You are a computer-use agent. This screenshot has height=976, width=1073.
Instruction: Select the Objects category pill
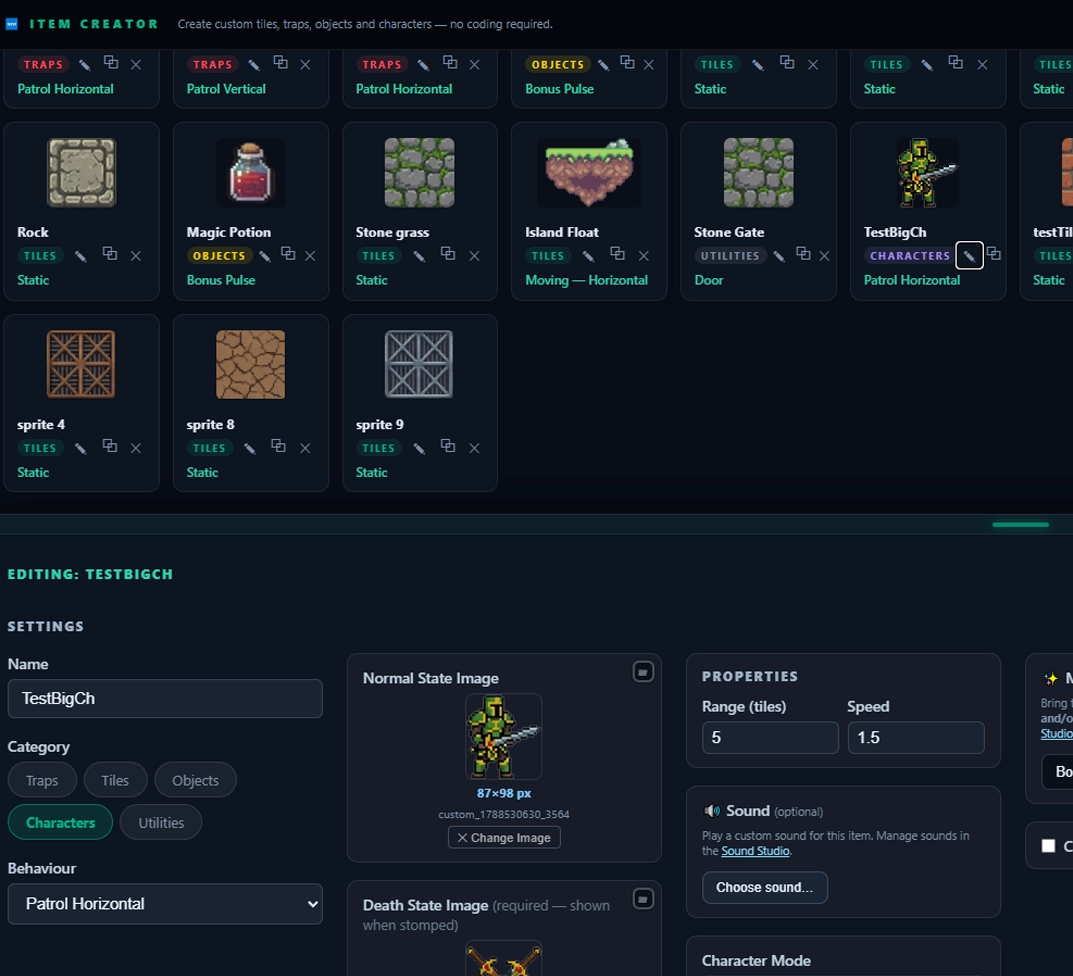[x=195, y=780]
